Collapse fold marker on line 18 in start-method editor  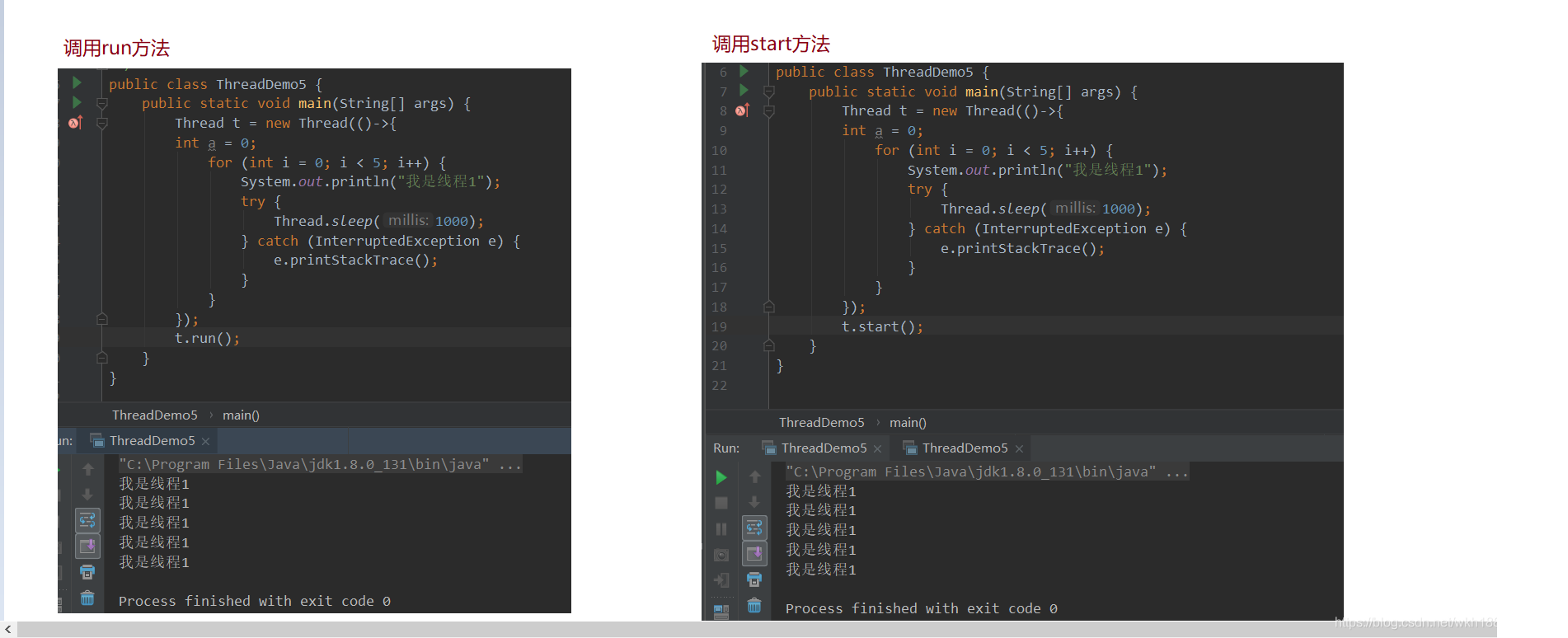coord(769,307)
